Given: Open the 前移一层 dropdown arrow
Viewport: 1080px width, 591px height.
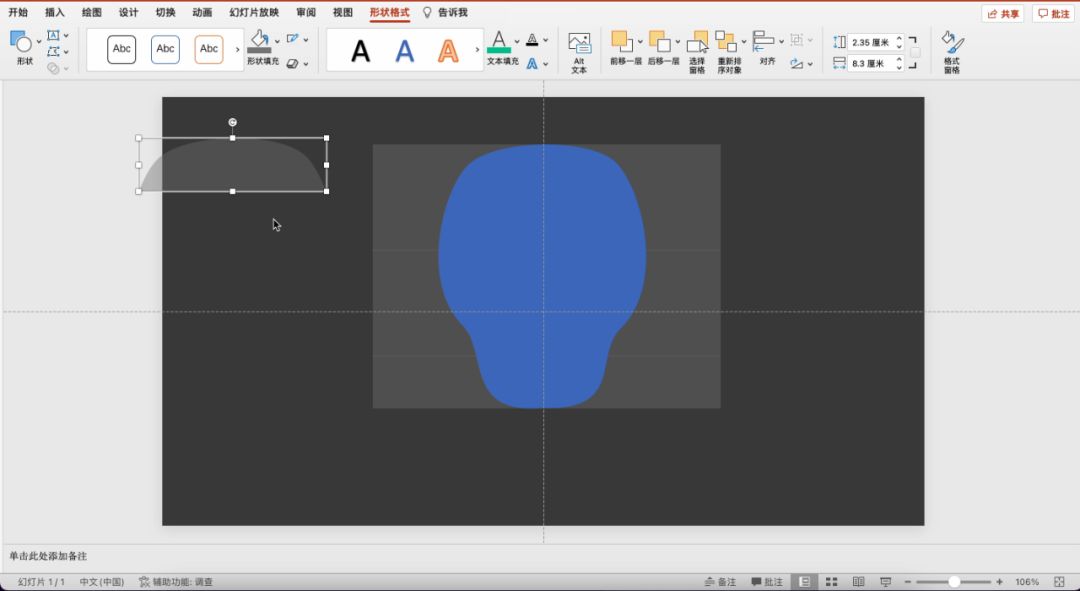Looking at the screenshot, I should pyautogui.click(x=640, y=42).
